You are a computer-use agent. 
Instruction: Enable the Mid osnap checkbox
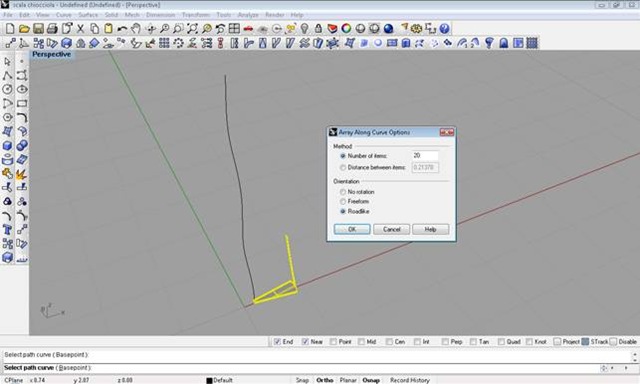(361, 342)
